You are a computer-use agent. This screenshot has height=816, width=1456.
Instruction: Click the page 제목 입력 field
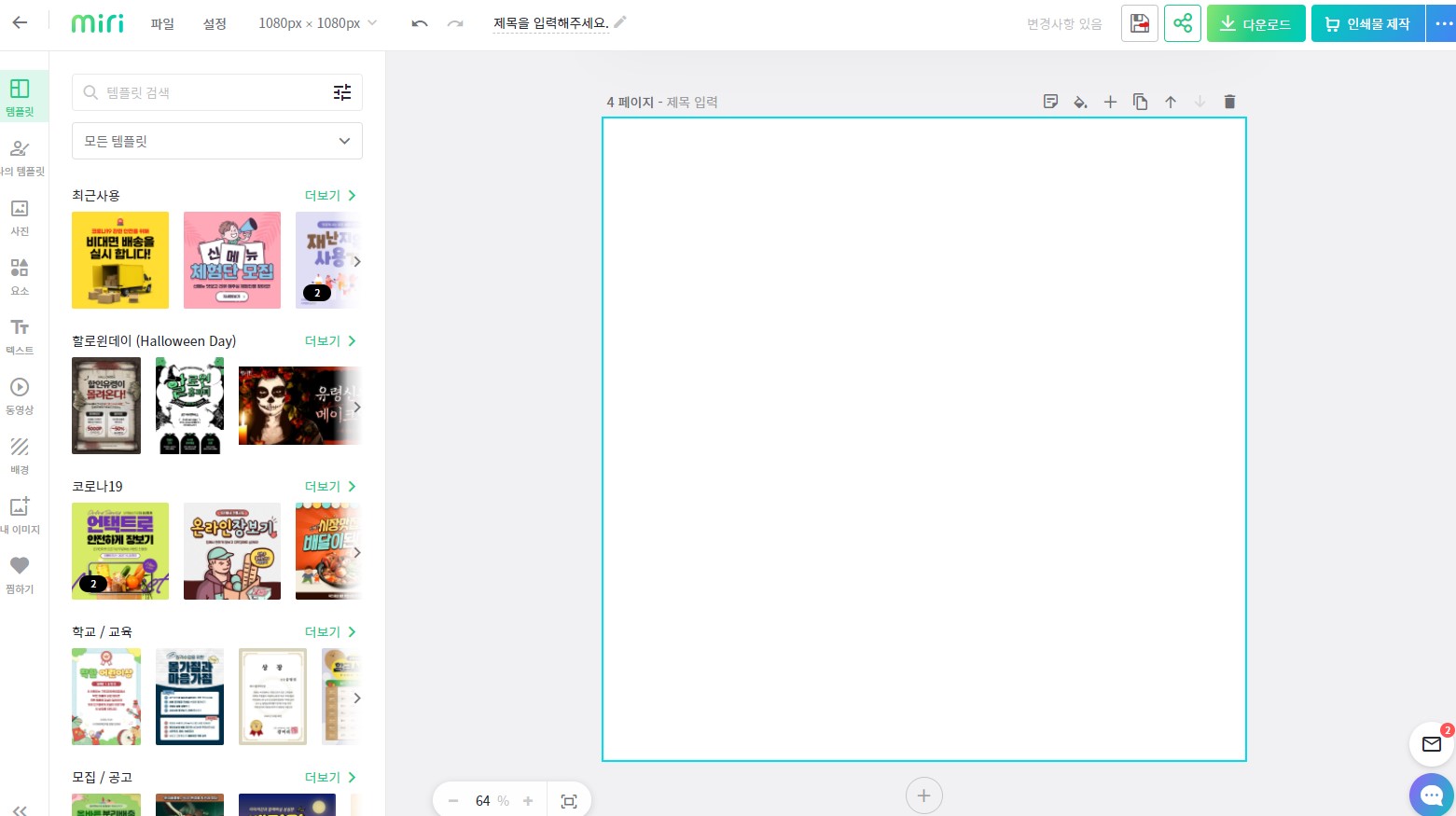tap(692, 102)
